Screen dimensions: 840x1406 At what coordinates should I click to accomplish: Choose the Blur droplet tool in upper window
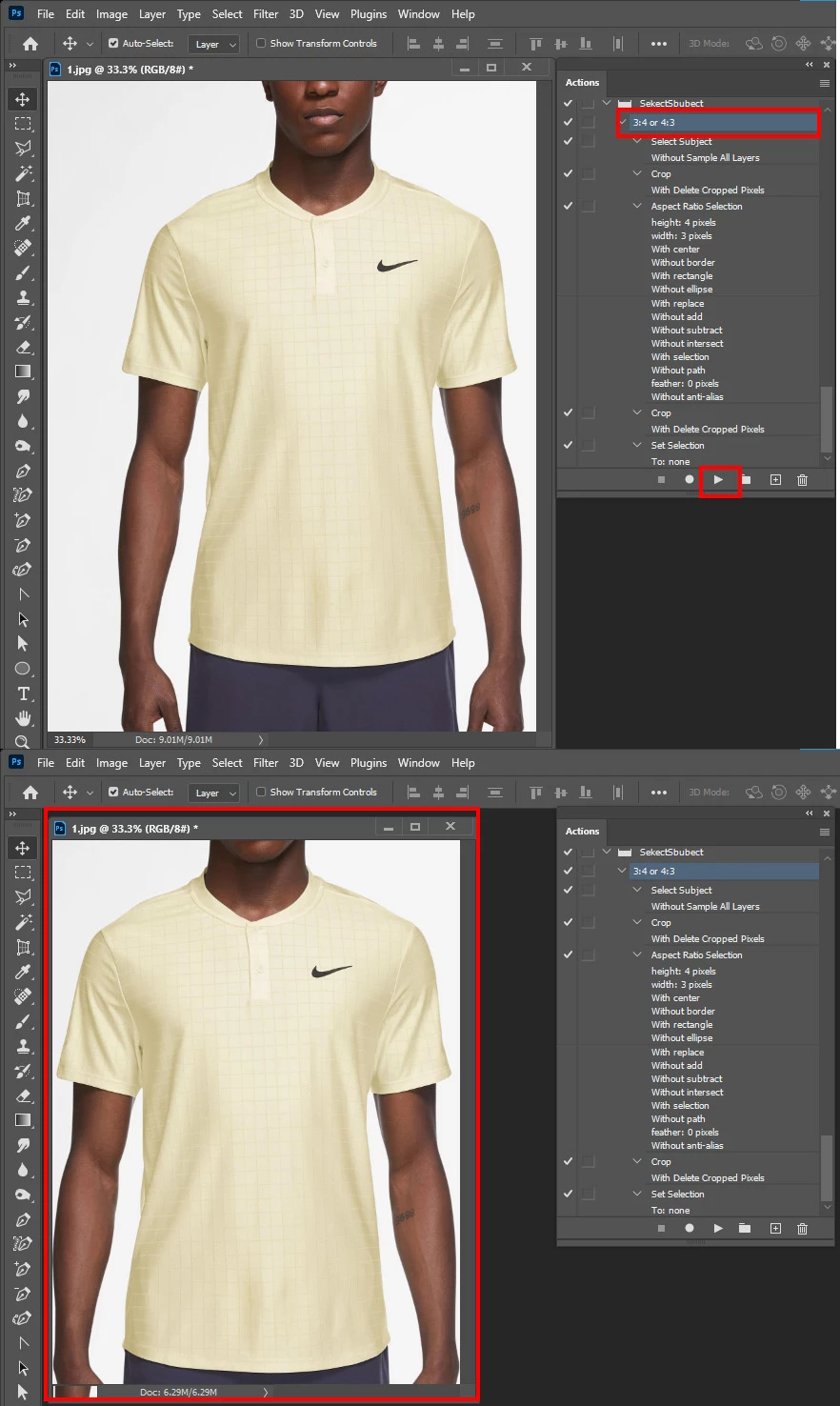point(23,421)
